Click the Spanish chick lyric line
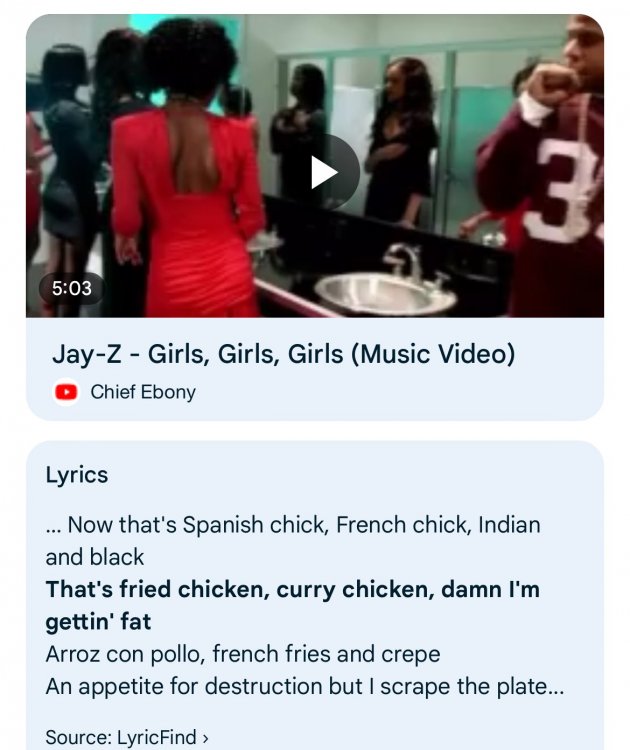 pos(293,540)
